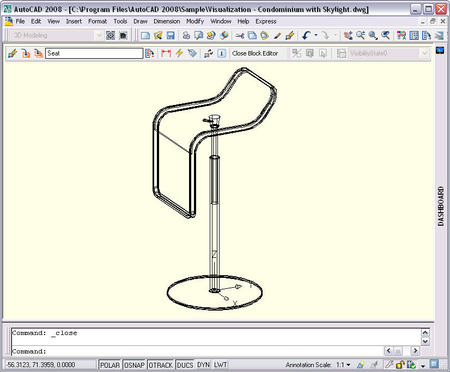The height and width of the screenshot is (372, 450).
Task: Open the Express menu
Action: point(266,21)
